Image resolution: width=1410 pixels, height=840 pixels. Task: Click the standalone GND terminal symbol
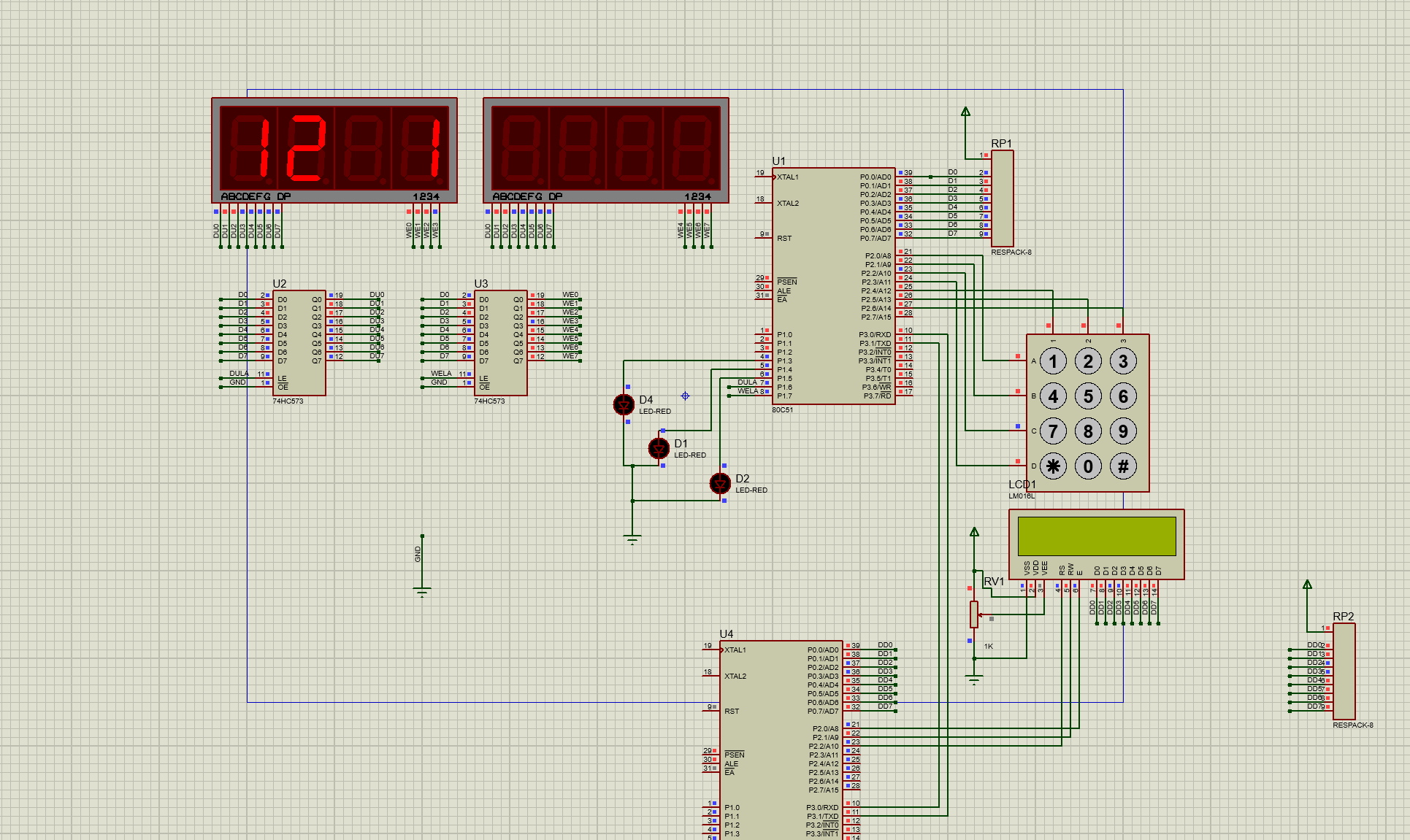click(422, 590)
